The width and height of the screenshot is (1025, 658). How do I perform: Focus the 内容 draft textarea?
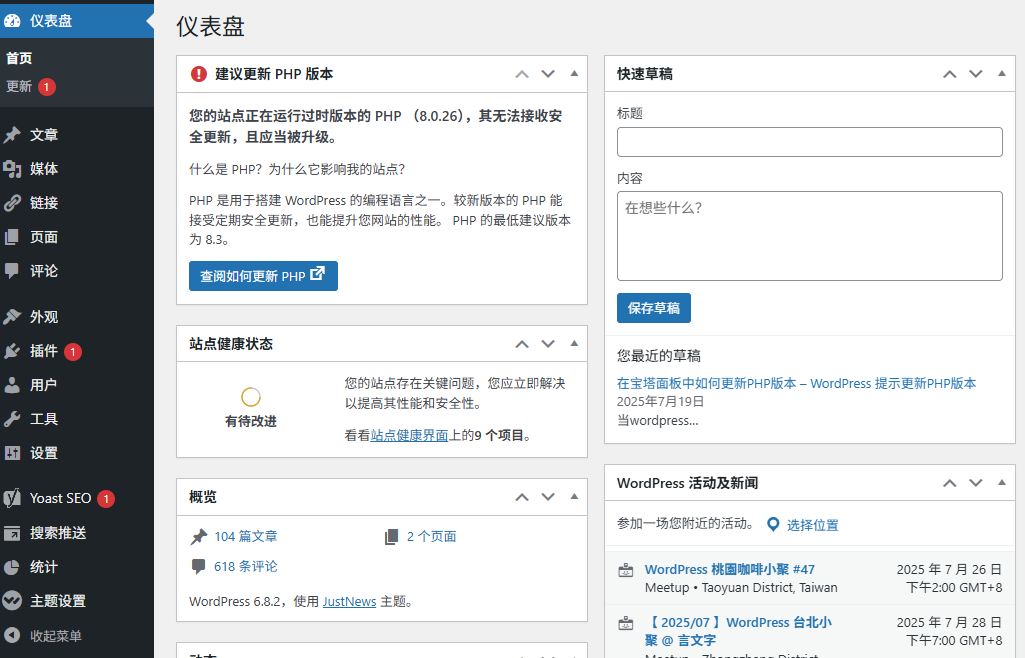(x=809, y=236)
